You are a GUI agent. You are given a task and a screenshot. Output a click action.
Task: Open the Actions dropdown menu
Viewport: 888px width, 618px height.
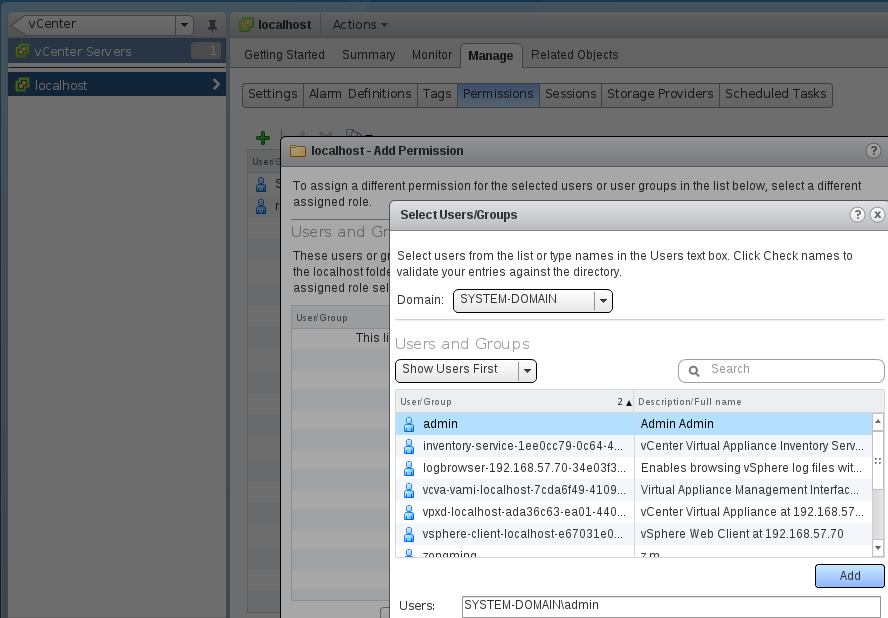click(x=360, y=25)
